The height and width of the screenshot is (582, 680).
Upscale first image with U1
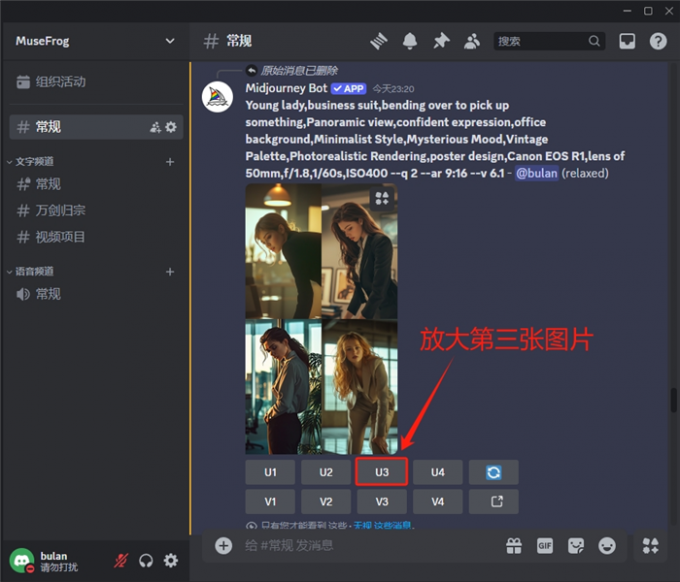pyautogui.click(x=270, y=472)
